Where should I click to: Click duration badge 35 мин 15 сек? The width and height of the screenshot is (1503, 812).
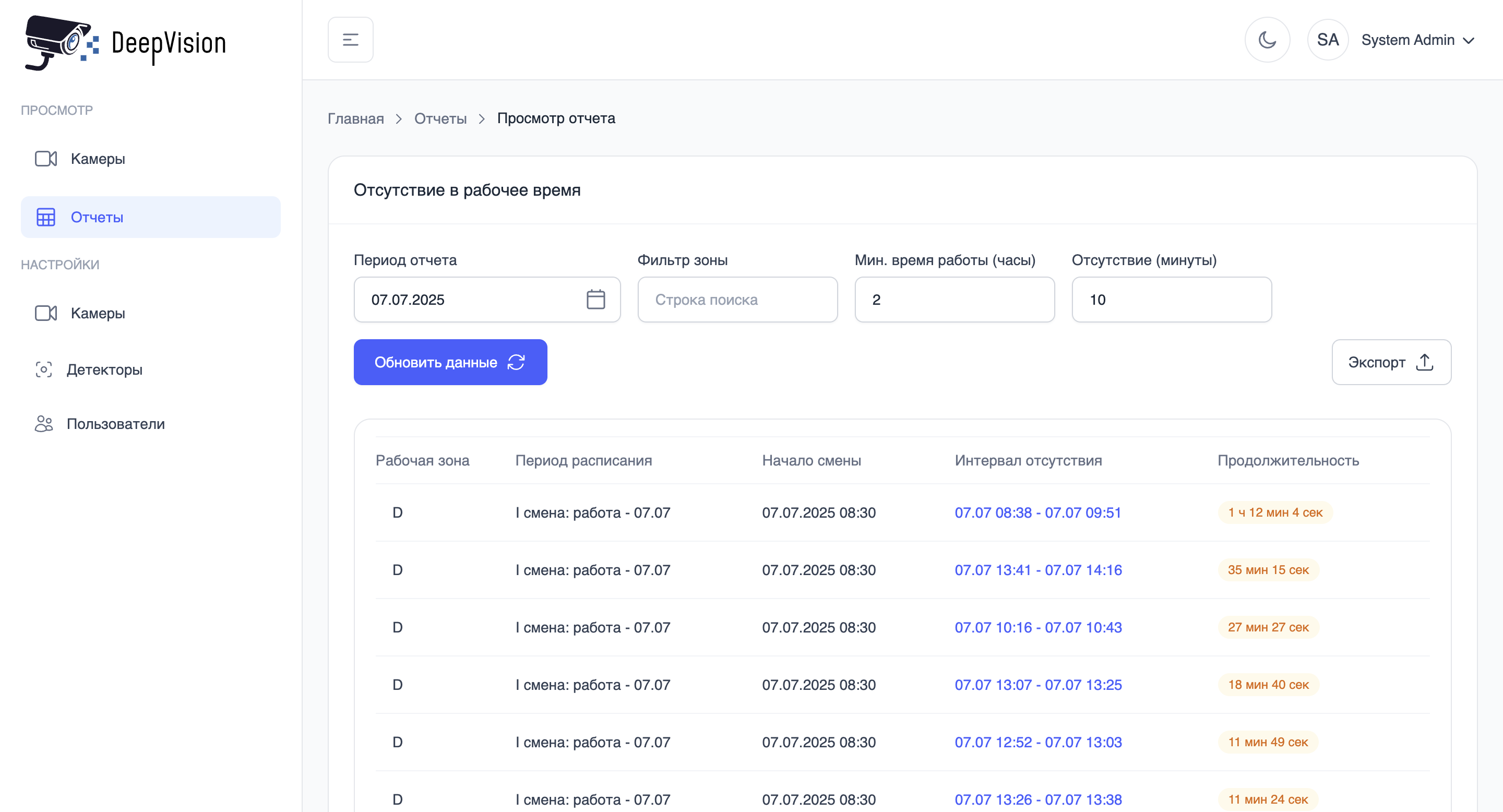point(1268,570)
